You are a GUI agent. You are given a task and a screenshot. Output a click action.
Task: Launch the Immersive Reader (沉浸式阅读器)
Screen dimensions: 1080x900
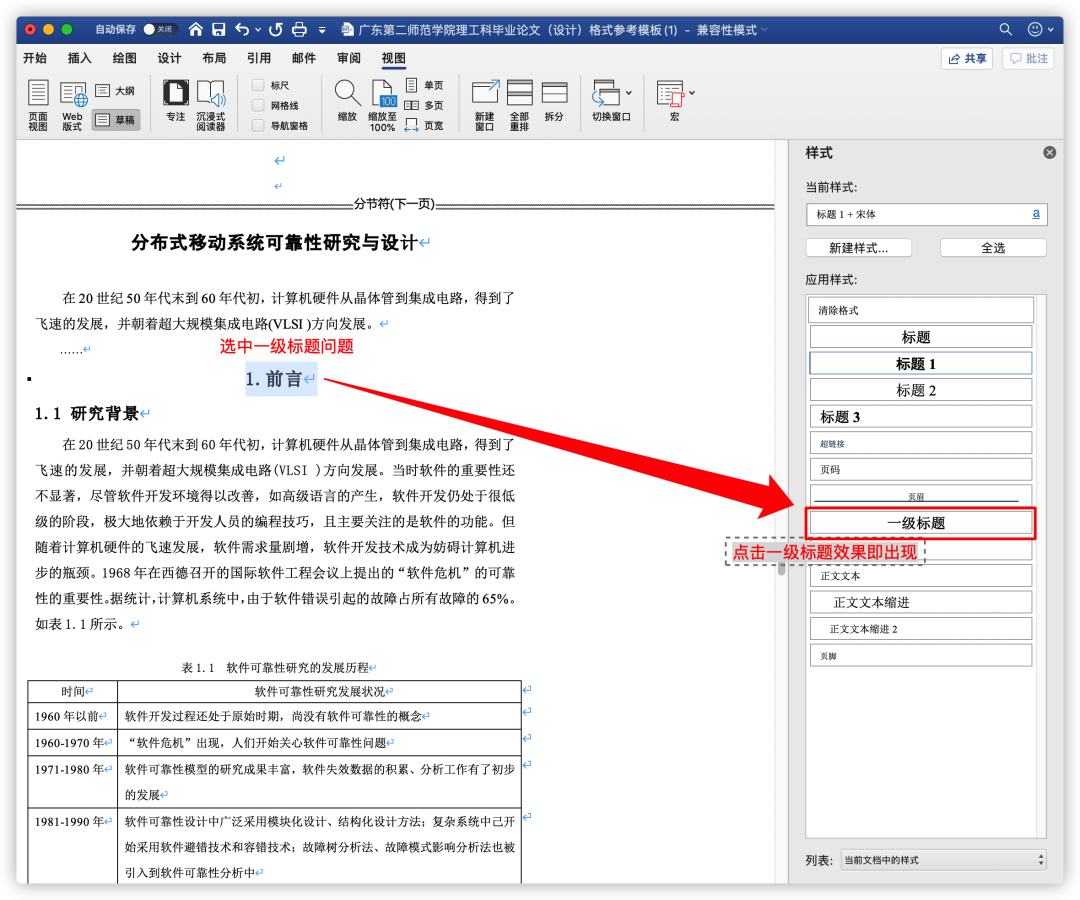tap(211, 95)
